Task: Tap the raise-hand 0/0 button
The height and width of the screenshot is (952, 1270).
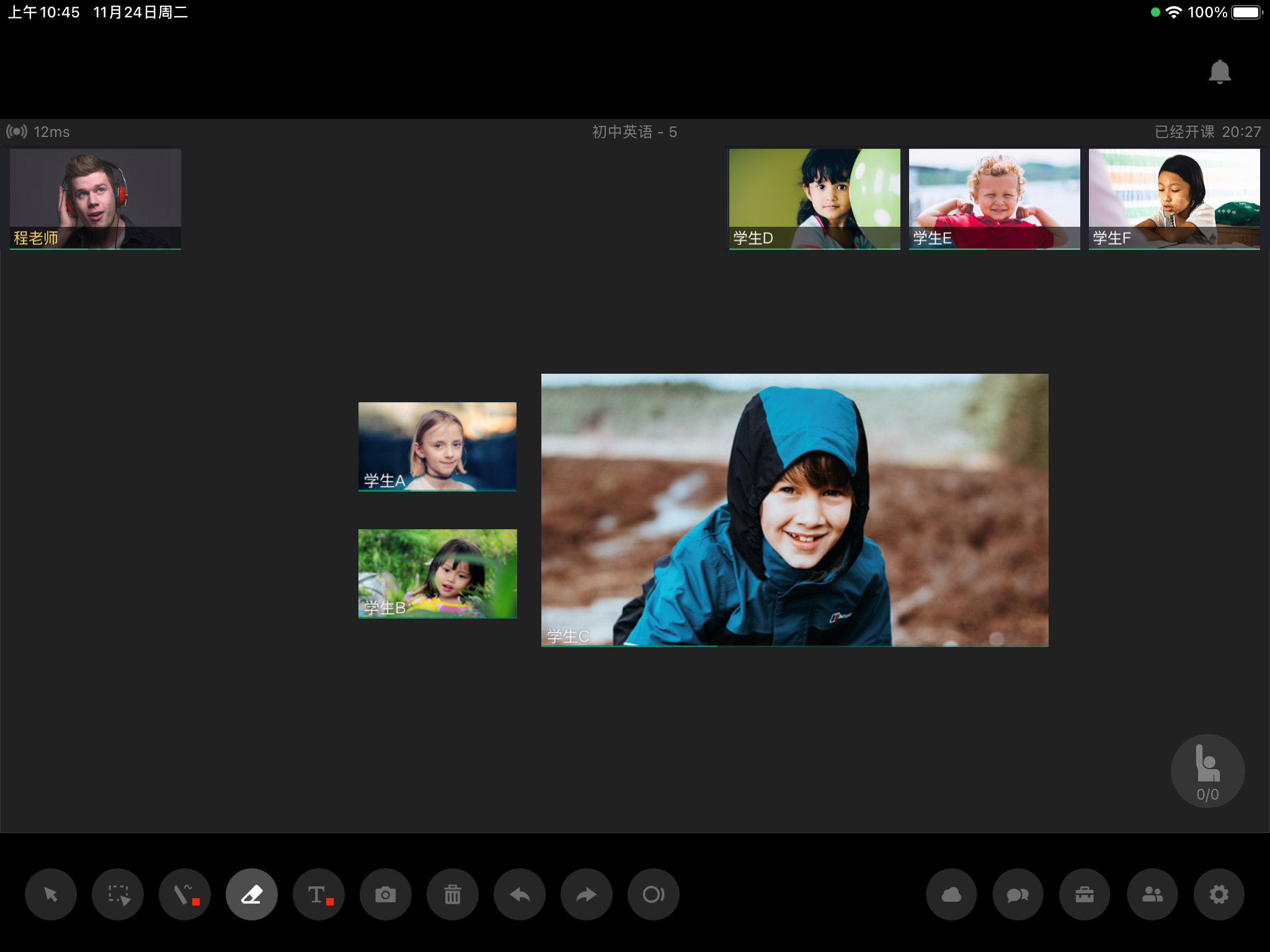Action: coord(1207,771)
